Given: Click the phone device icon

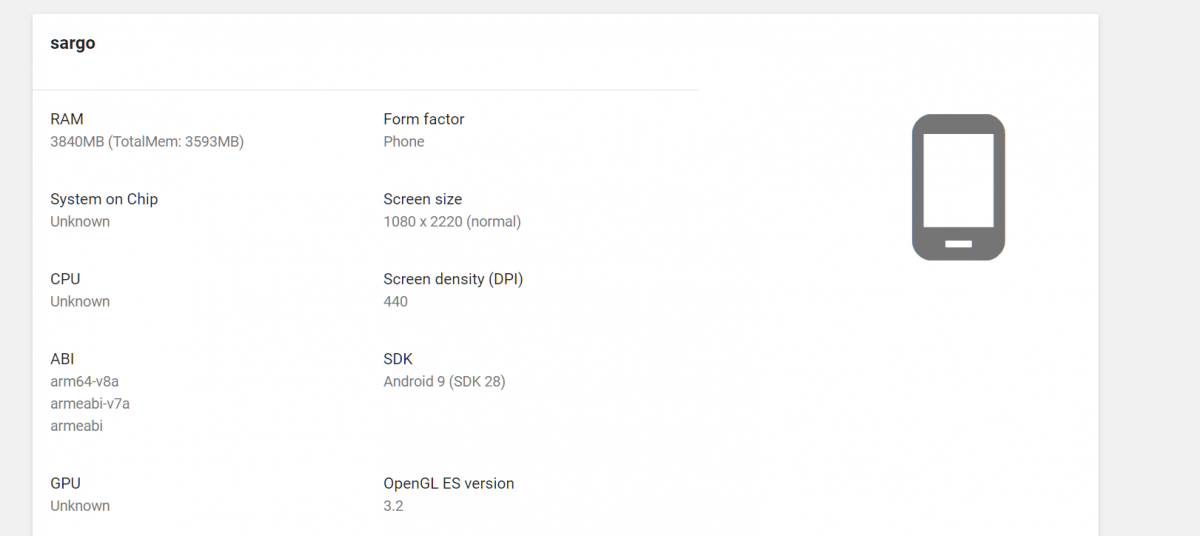Looking at the screenshot, I should [x=958, y=187].
